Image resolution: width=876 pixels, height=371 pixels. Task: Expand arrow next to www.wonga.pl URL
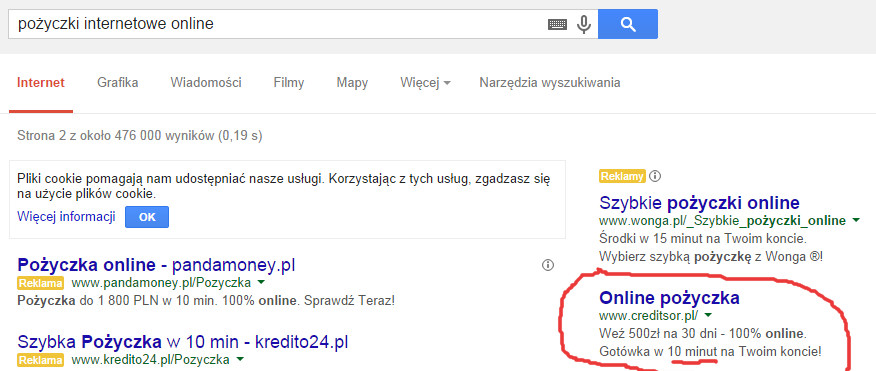pyautogui.click(x=855, y=221)
